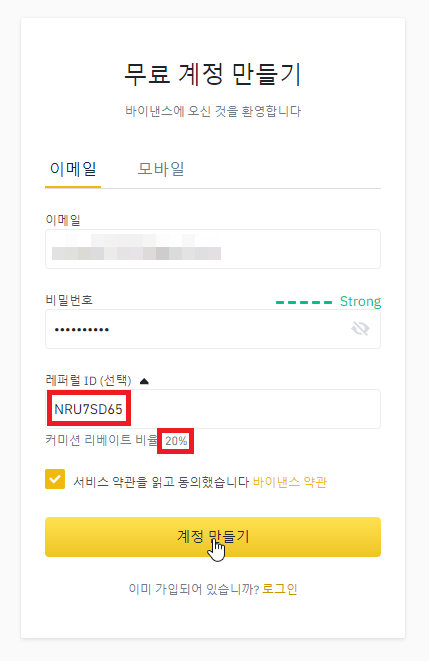Click the 비밀번호 field label

point(69,300)
